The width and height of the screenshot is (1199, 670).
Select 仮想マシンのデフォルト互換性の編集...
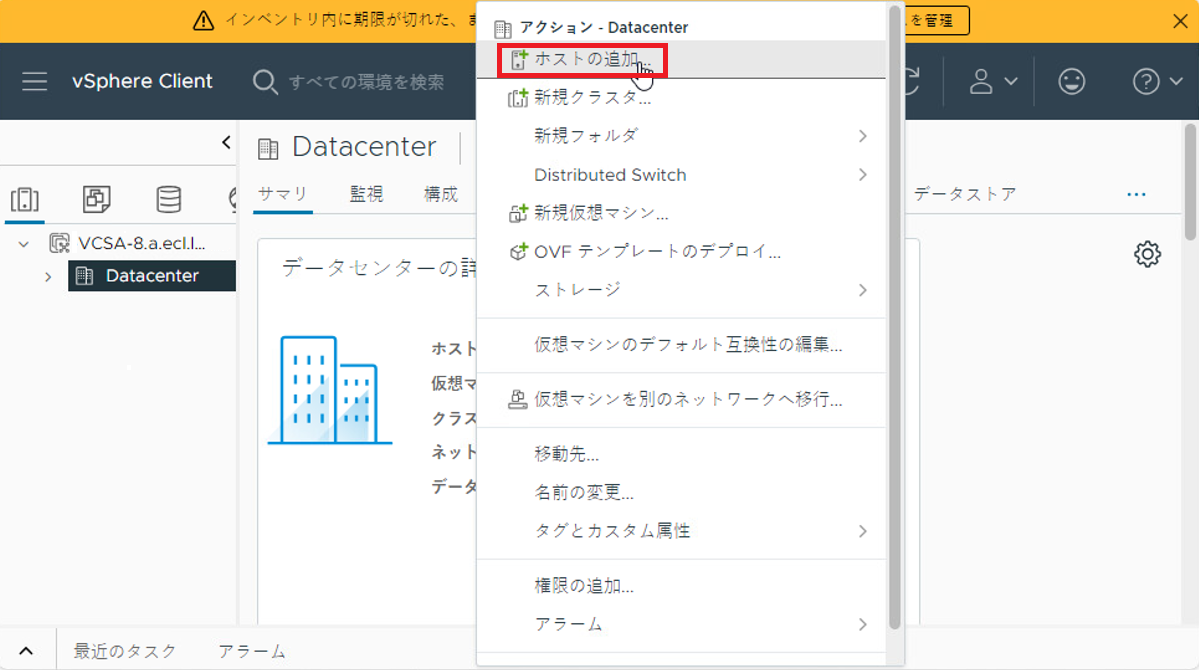coord(681,345)
